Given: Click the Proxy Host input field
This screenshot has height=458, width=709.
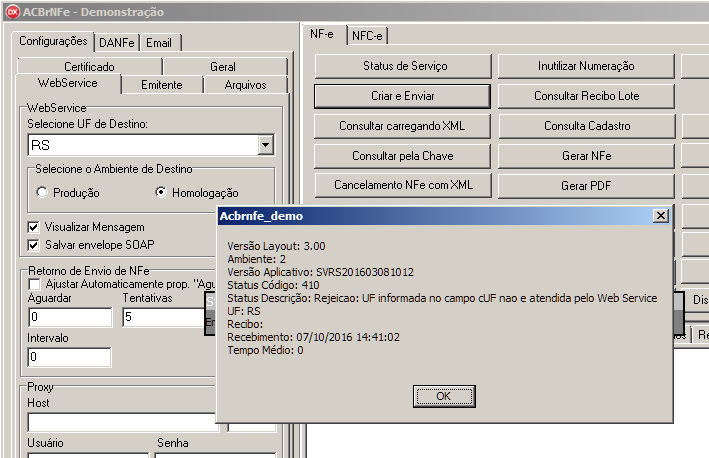Looking at the screenshot, I should click(123, 422).
